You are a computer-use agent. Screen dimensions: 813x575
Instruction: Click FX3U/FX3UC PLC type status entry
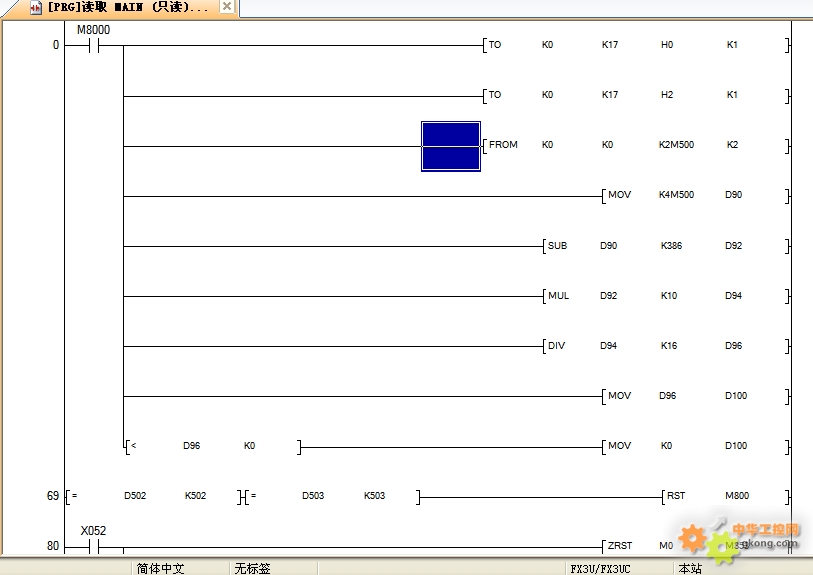point(600,569)
